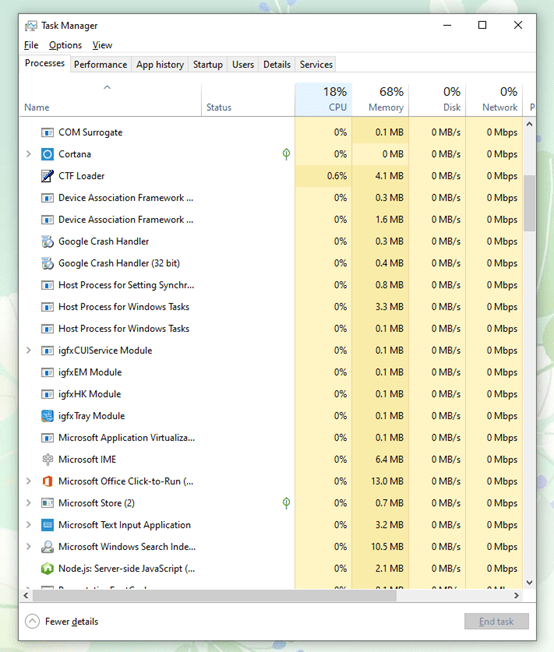Switch to the Startup tab

[x=208, y=65]
